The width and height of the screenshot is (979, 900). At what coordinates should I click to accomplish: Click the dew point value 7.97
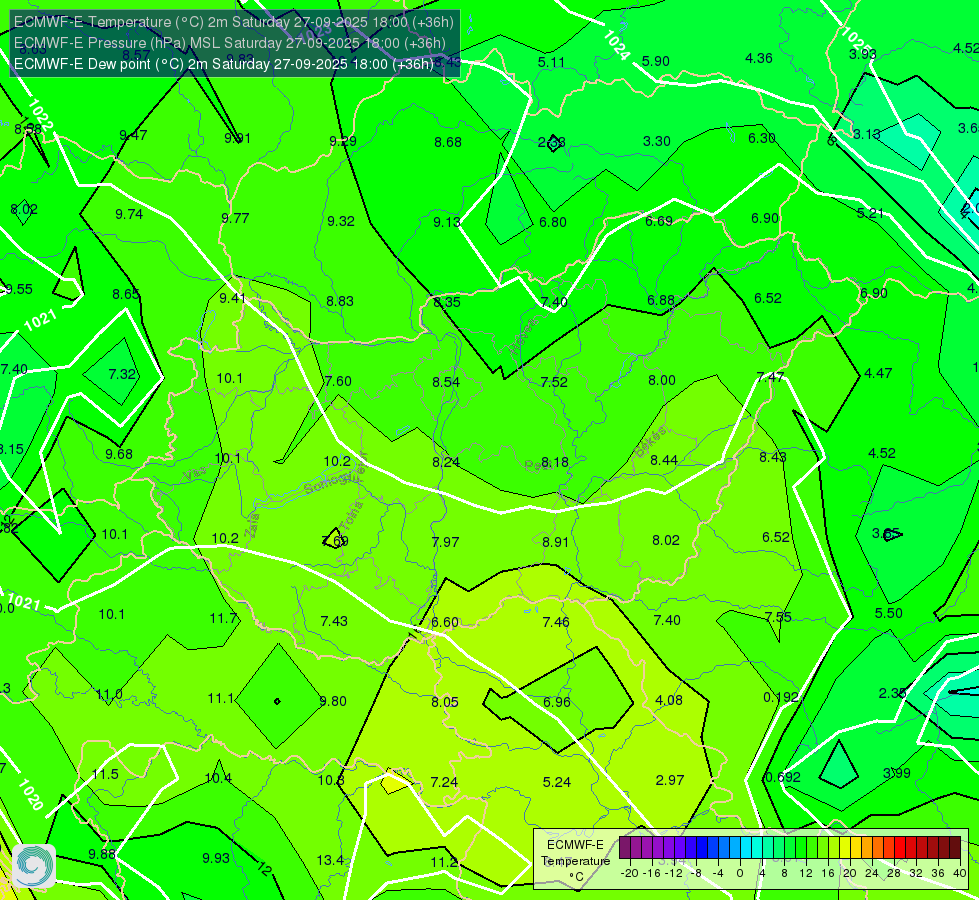(445, 542)
